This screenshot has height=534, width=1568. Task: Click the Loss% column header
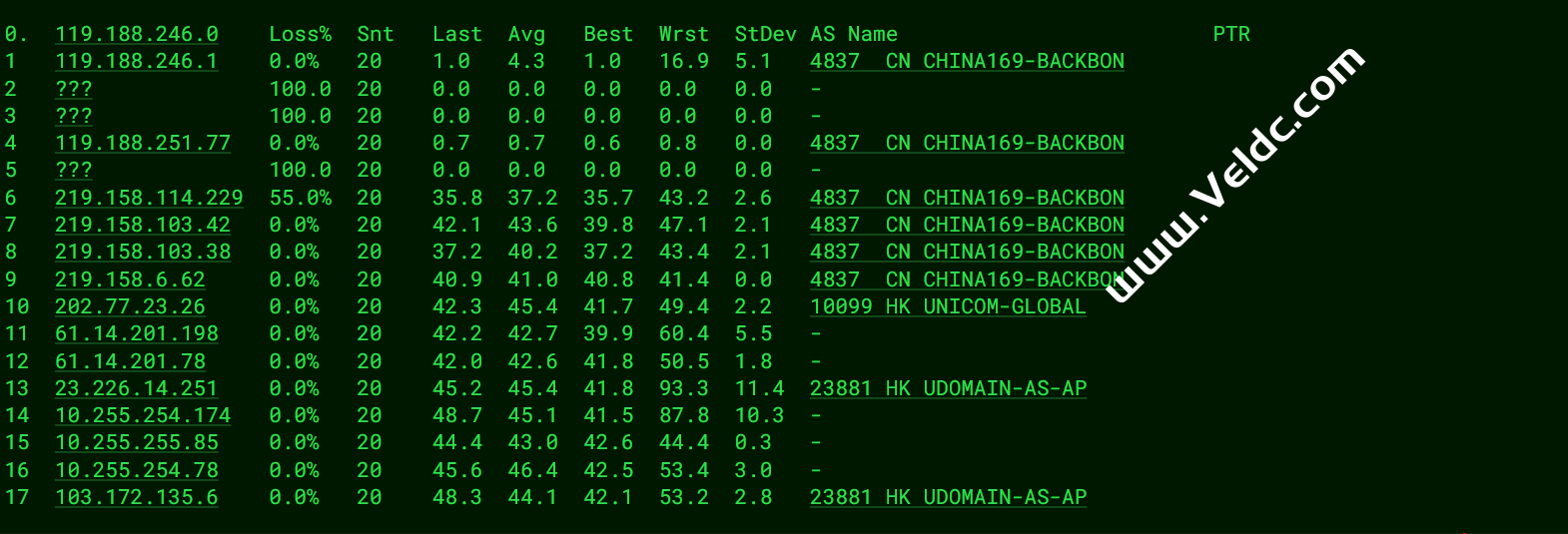tap(301, 34)
